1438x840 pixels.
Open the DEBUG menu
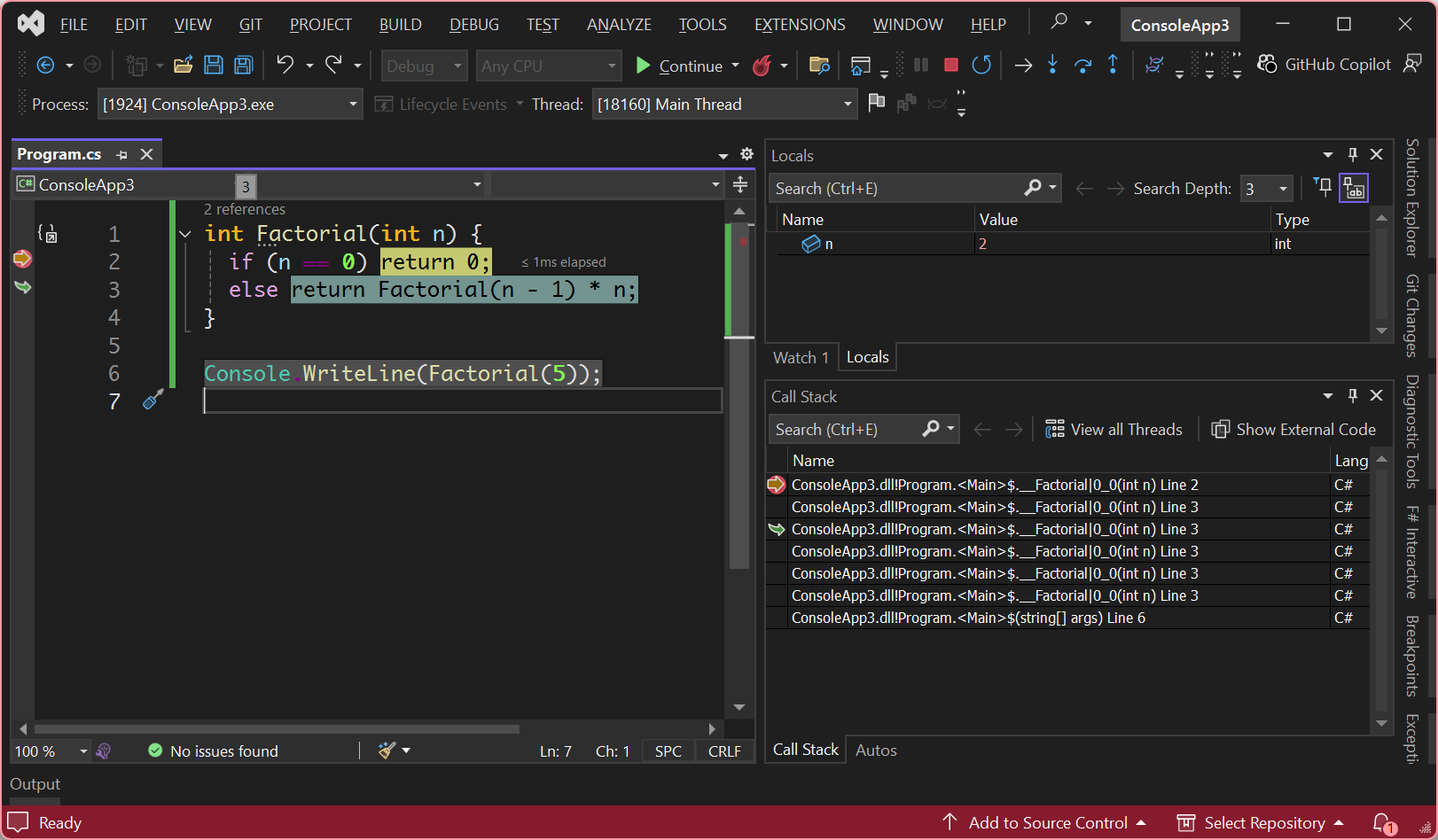click(x=473, y=25)
